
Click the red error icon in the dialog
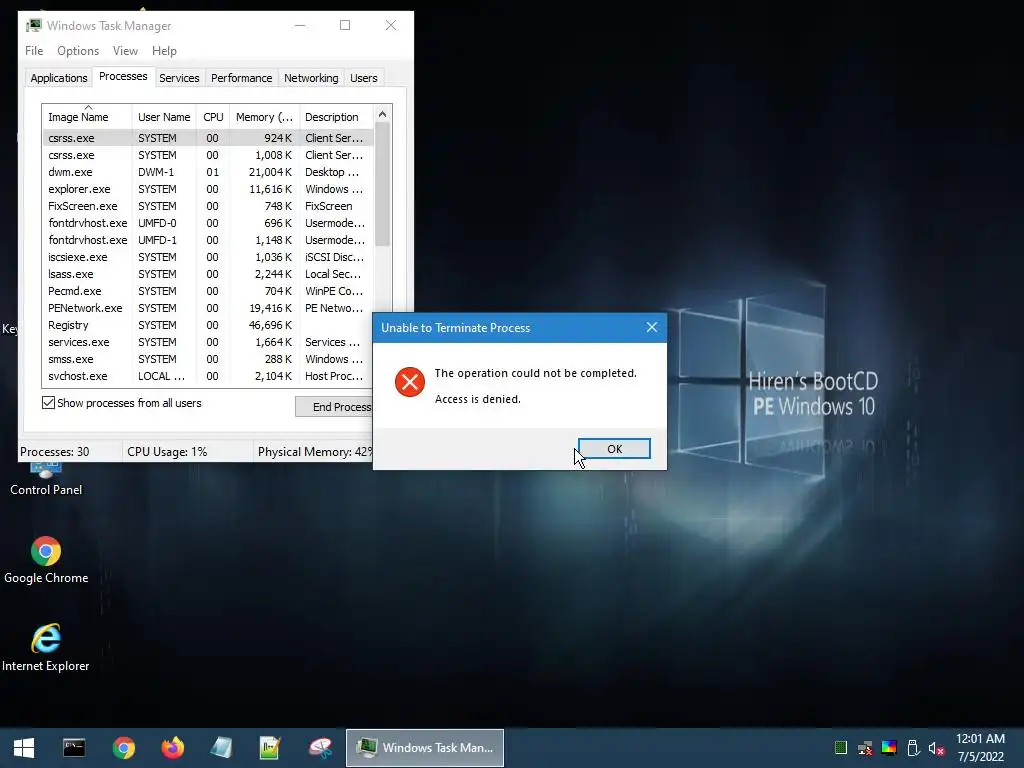410,382
